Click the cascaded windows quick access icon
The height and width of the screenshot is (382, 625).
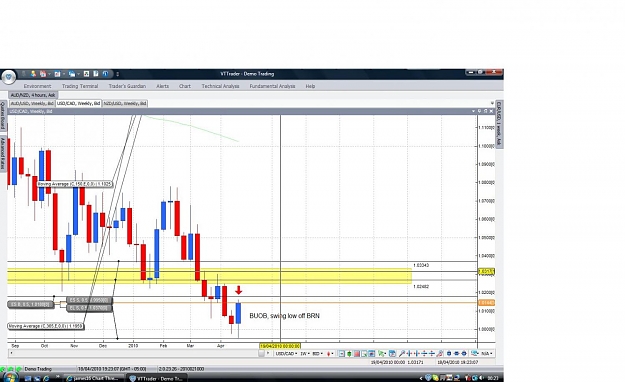pos(72,74)
